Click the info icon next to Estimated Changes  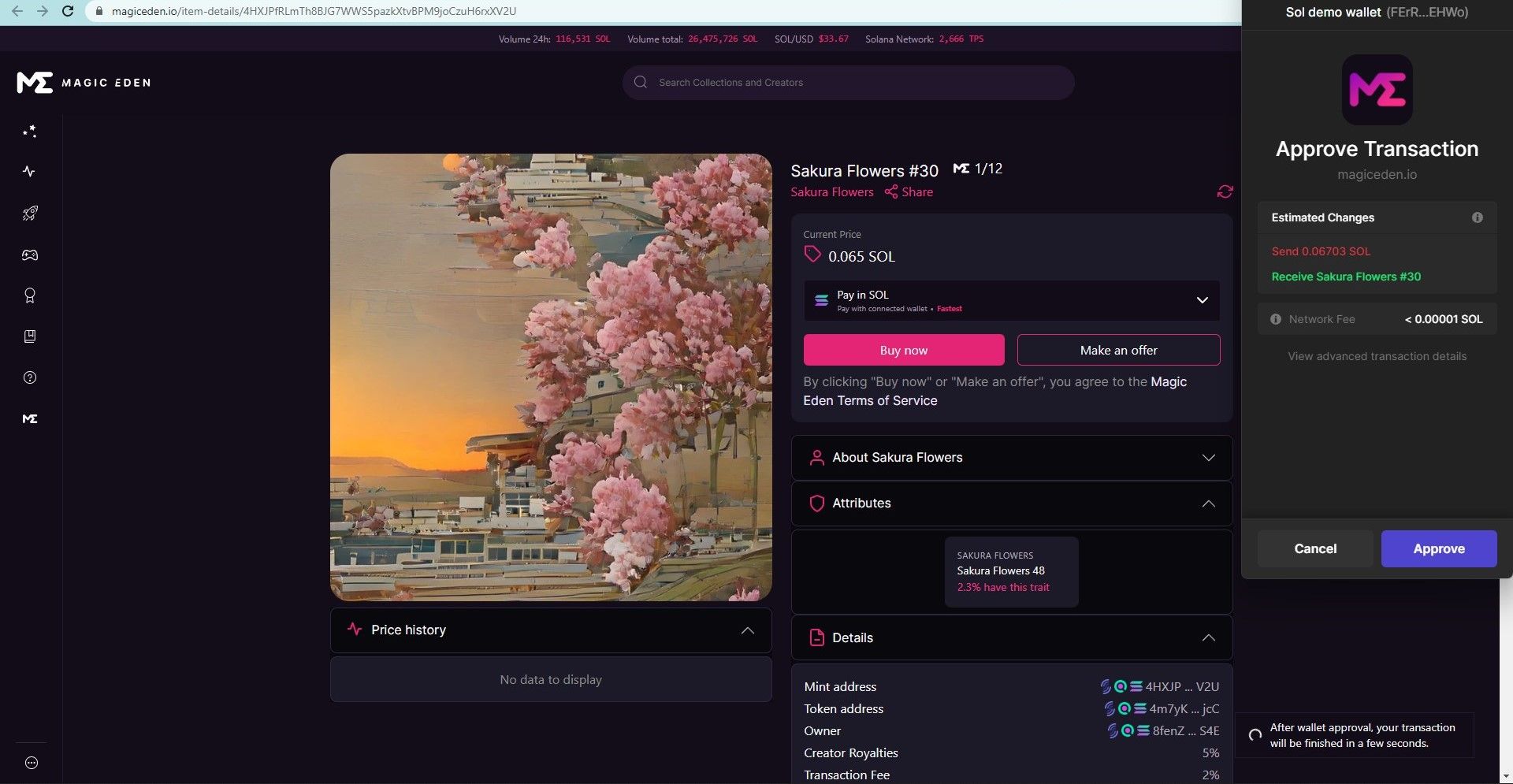click(1478, 217)
